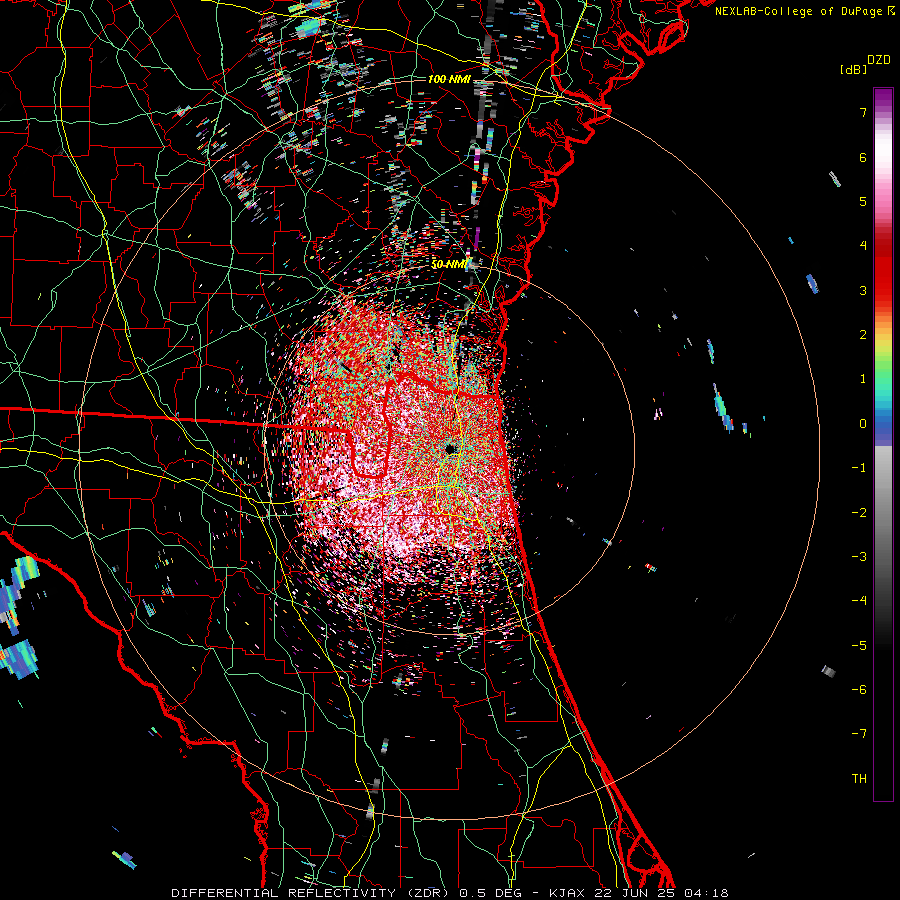This screenshot has height=900, width=900.
Task: Click the 0.5 DEG elevation text
Action: 491,893
